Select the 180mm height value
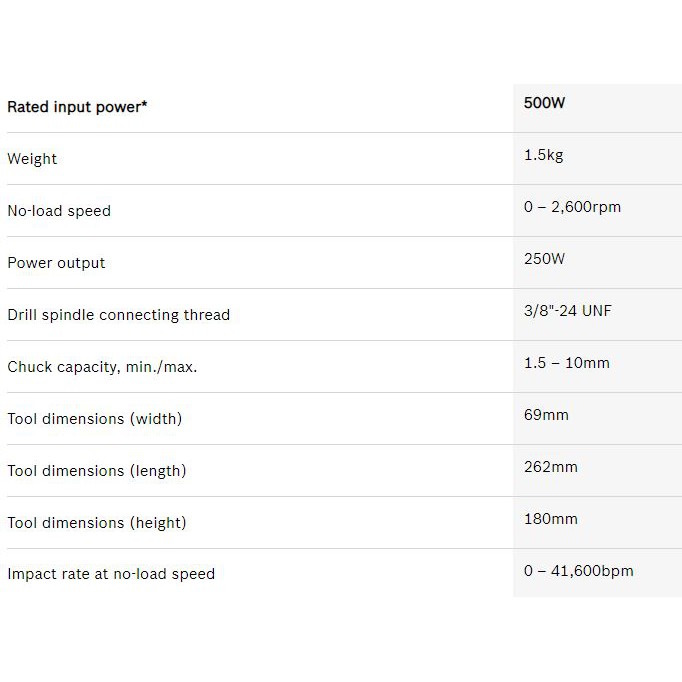682x682 pixels. click(550, 519)
